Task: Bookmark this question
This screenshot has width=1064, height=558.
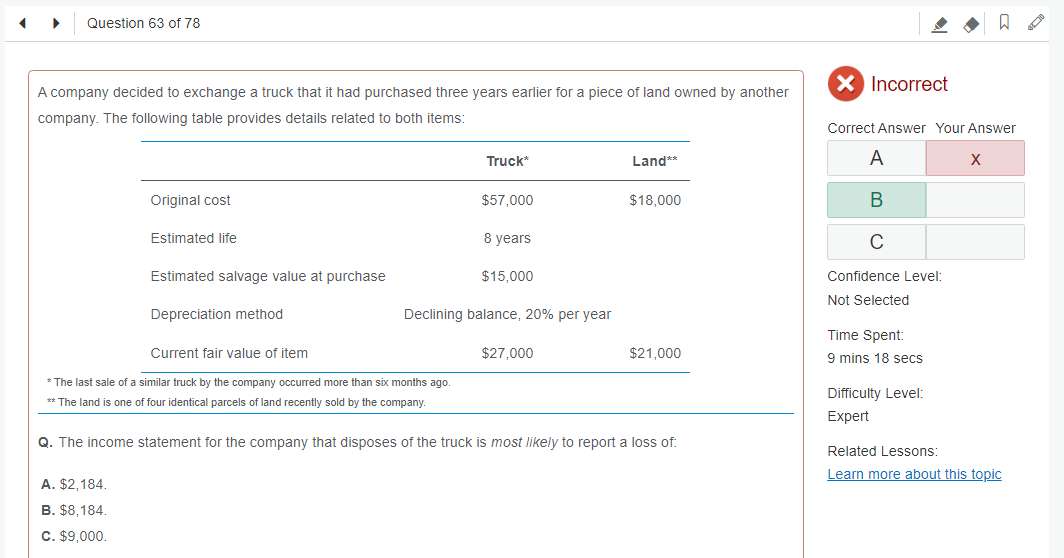Action: (x=1004, y=22)
